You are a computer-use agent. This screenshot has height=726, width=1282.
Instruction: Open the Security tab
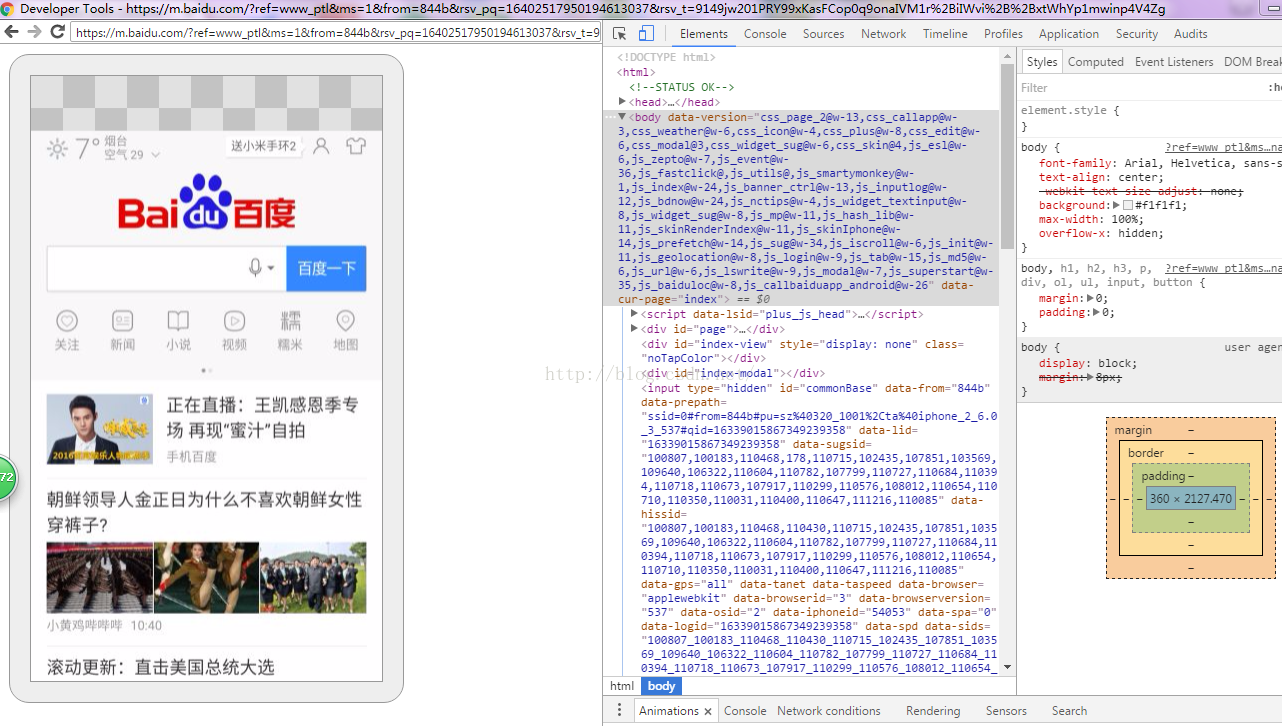pos(1137,33)
